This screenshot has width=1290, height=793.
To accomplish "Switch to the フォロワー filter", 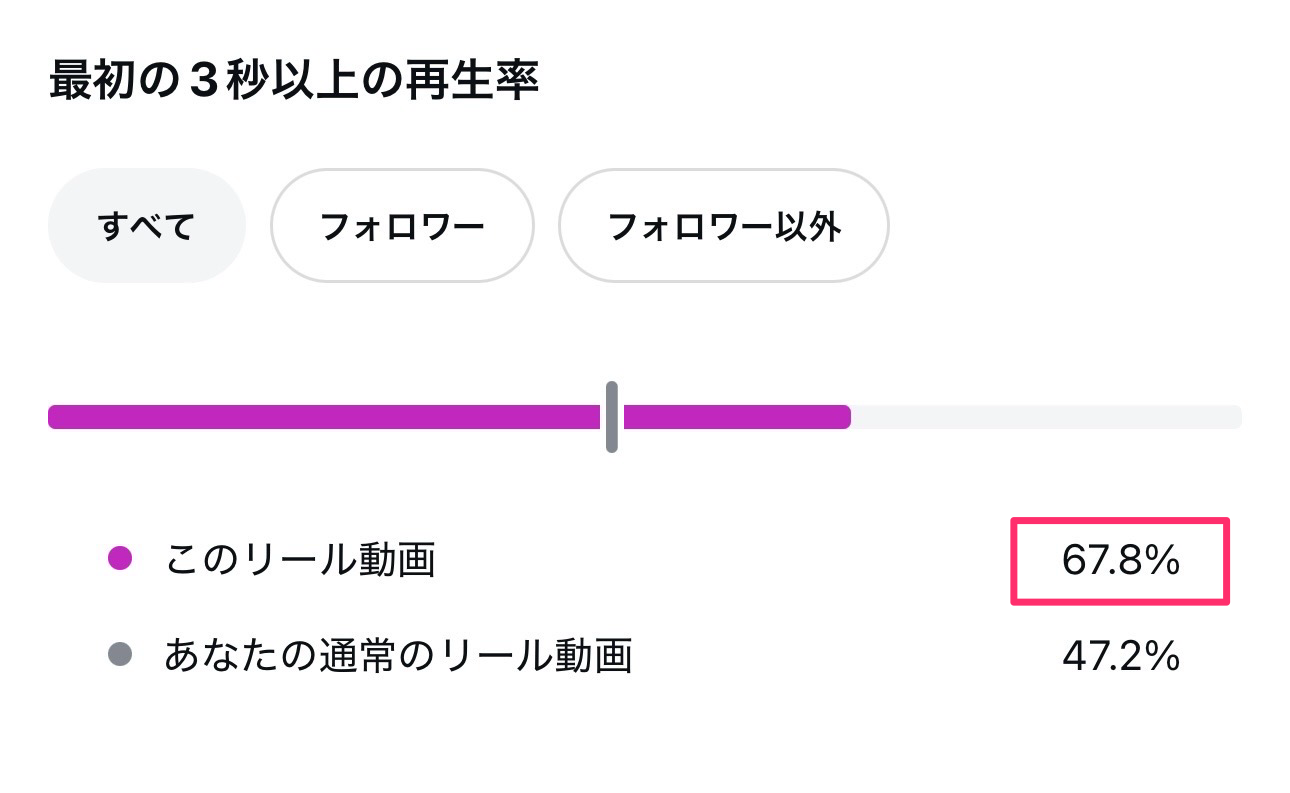I will click(x=402, y=226).
